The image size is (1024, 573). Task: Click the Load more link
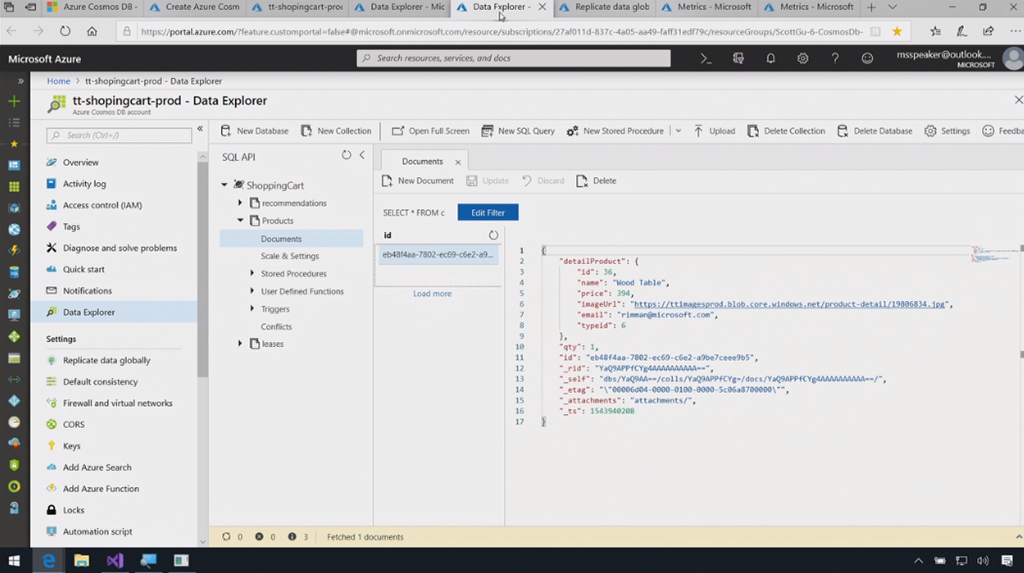click(x=432, y=294)
